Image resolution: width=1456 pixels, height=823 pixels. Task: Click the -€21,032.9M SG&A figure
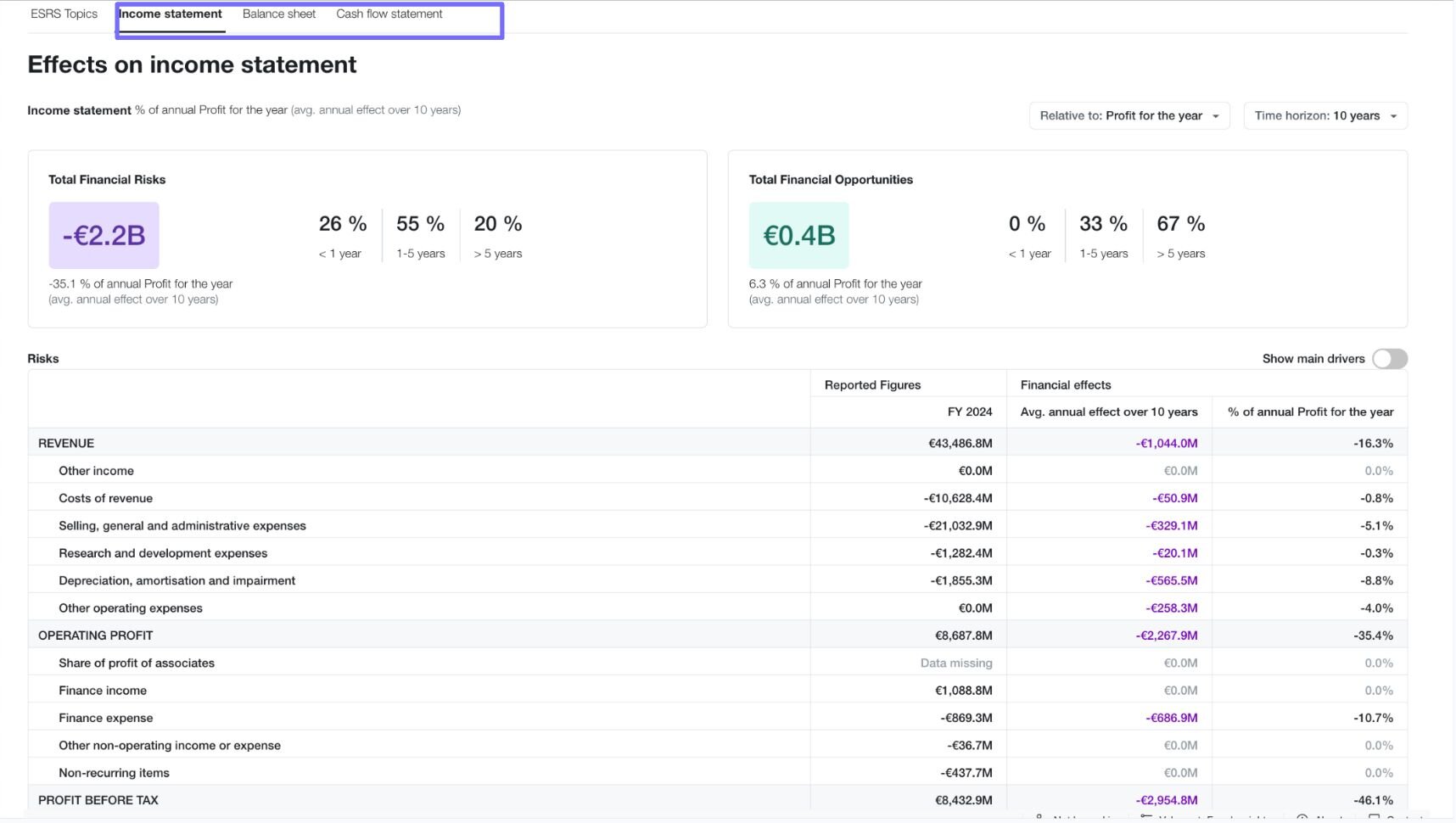(958, 526)
